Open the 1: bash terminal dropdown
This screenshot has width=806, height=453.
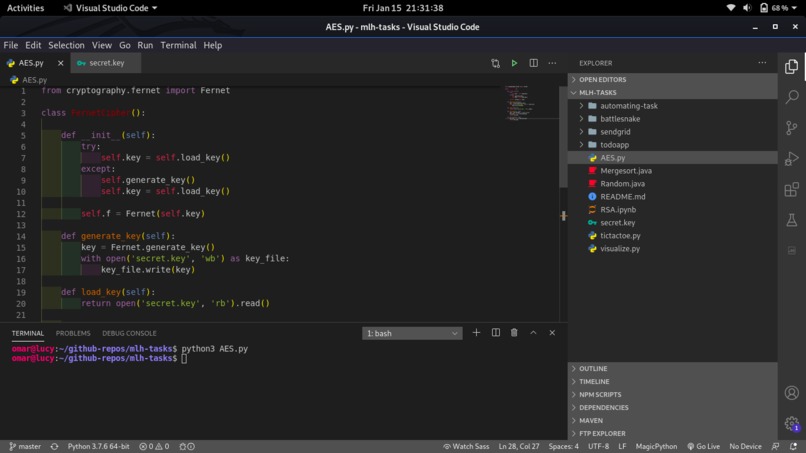point(412,333)
